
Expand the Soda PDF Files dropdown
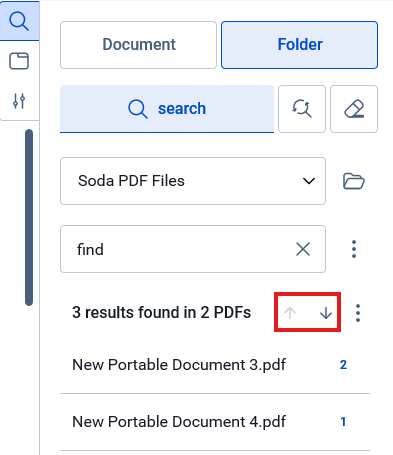point(193,181)
